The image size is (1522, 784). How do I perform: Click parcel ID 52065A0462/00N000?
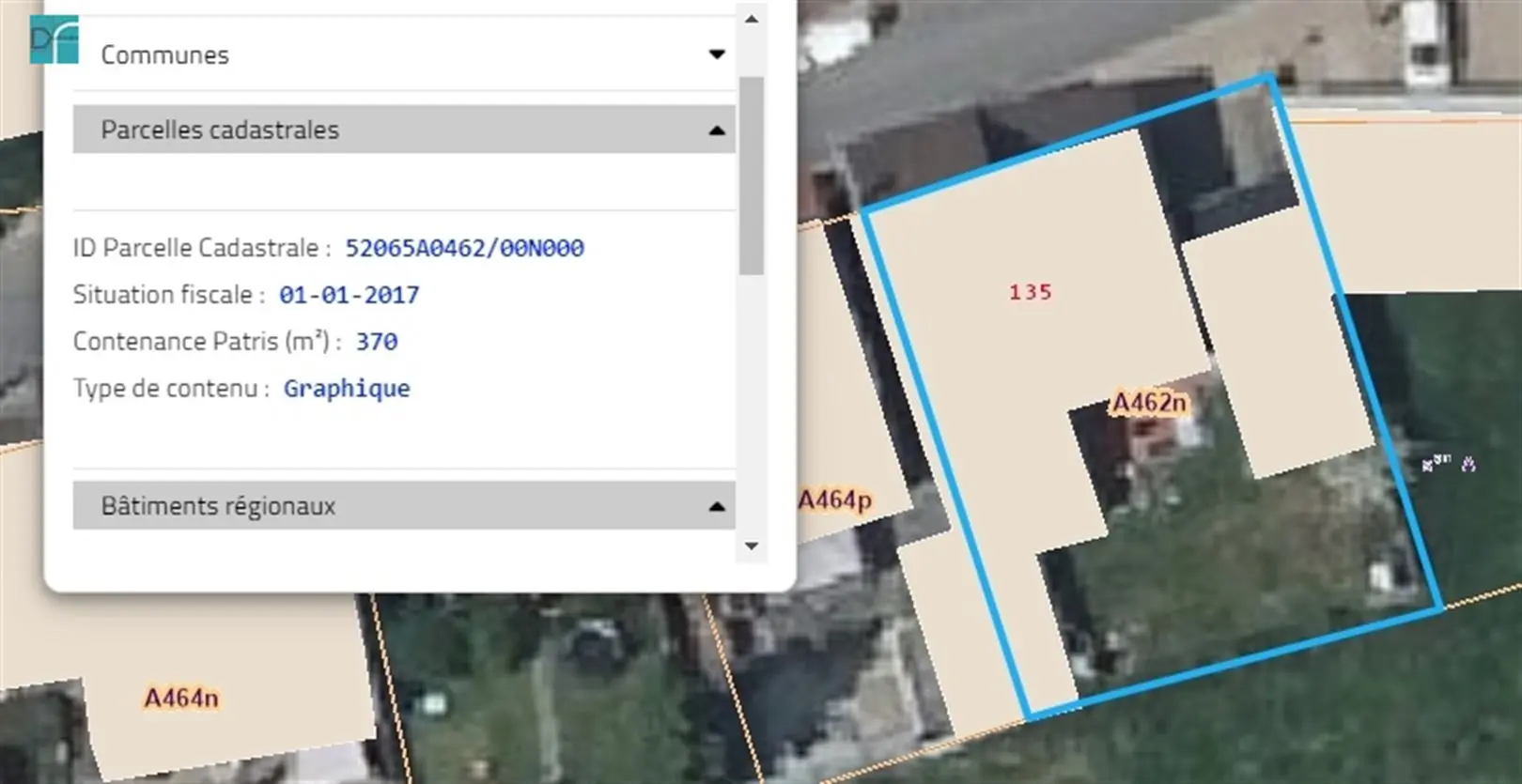[464, 248]
